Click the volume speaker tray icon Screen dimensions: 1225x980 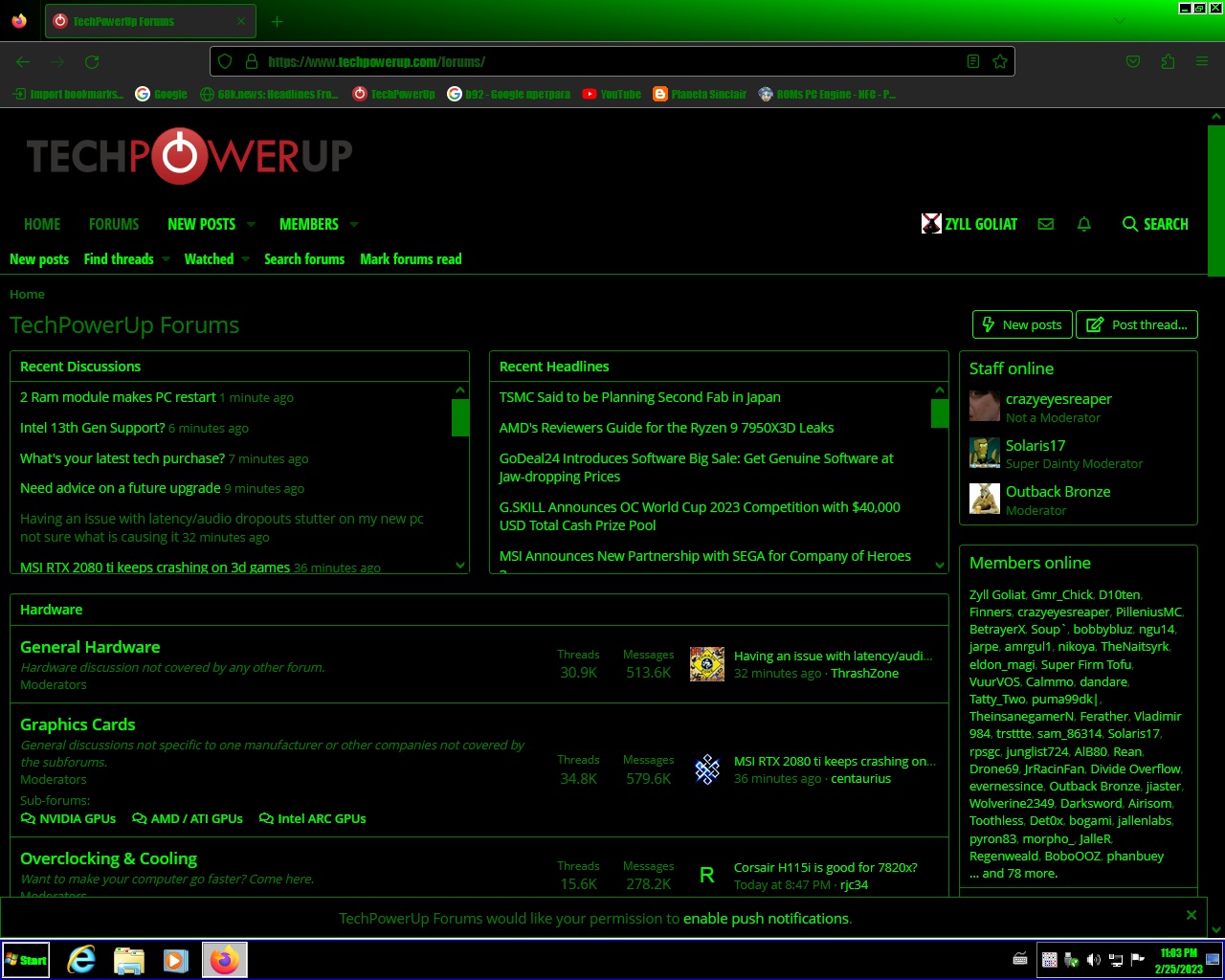[x=1093, y=959]
